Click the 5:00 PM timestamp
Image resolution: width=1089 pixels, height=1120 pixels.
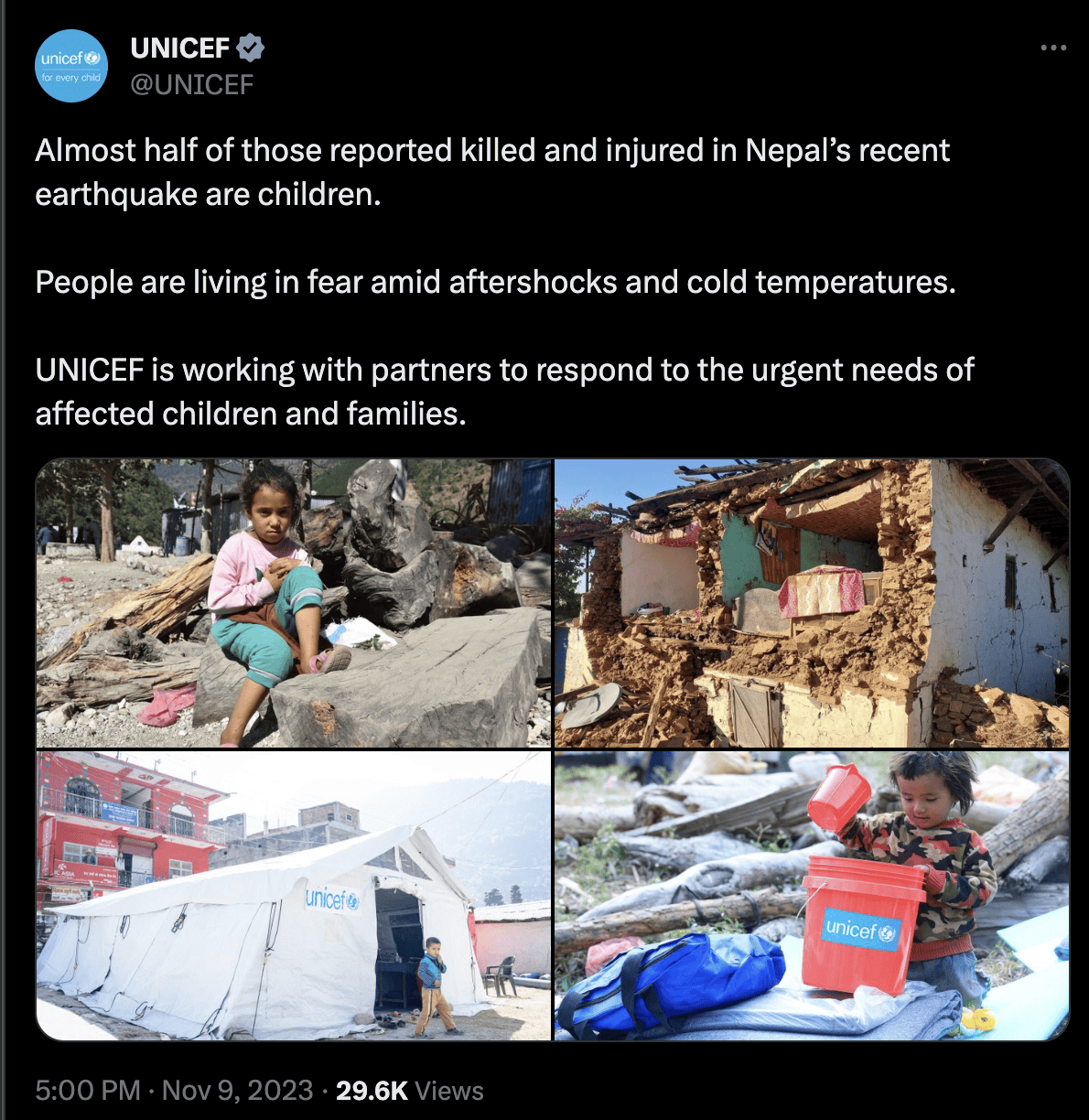88,1091
